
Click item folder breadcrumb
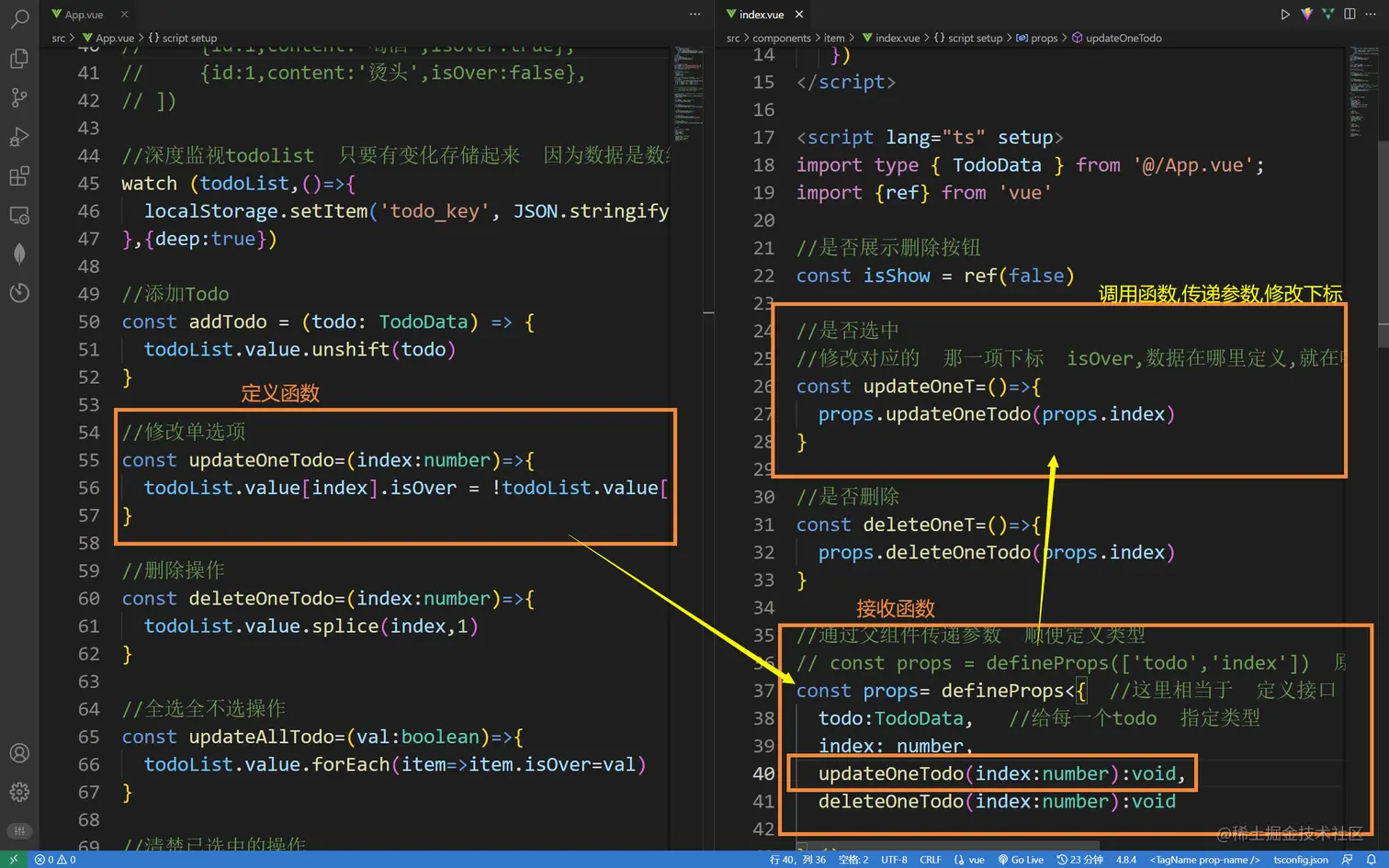pos(834,38)
